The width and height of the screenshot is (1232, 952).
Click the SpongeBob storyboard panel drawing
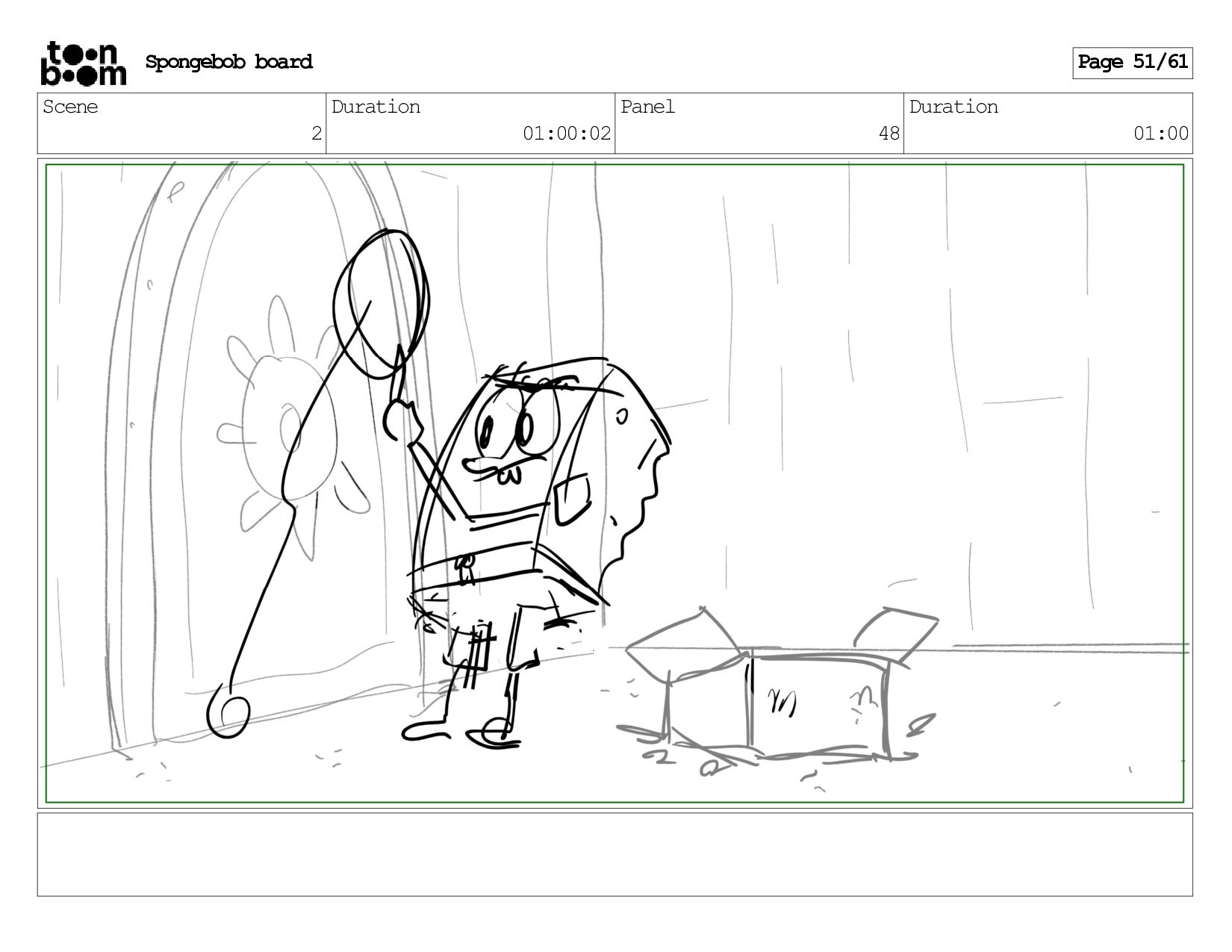[x=615, y=483]
